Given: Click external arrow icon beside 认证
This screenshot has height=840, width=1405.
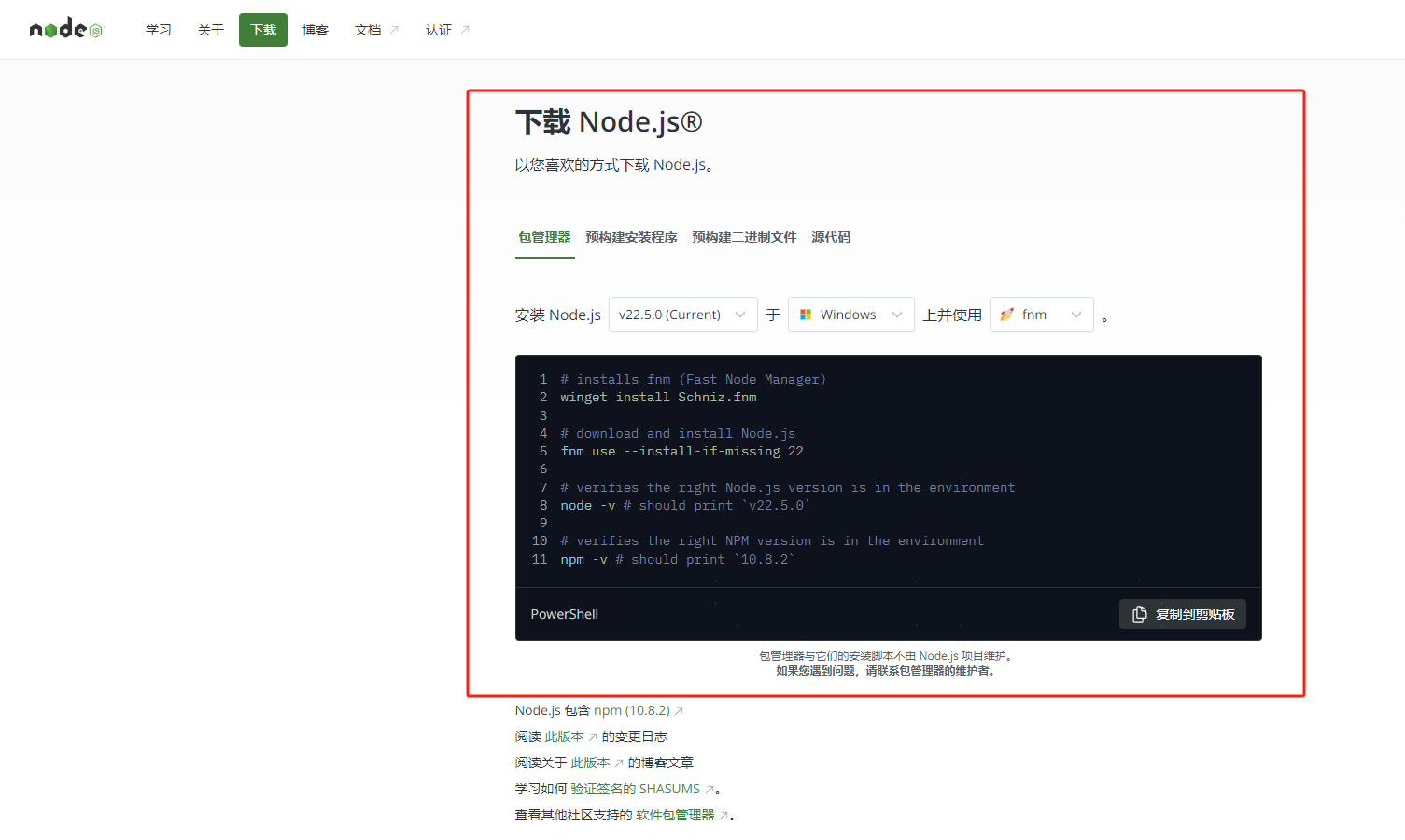Looking at the screenshot, I should coord(465,30).
